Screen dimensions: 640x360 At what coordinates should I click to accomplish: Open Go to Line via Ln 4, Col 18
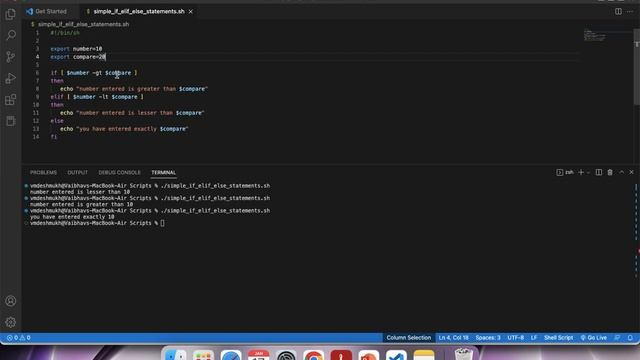coord(453,338)
